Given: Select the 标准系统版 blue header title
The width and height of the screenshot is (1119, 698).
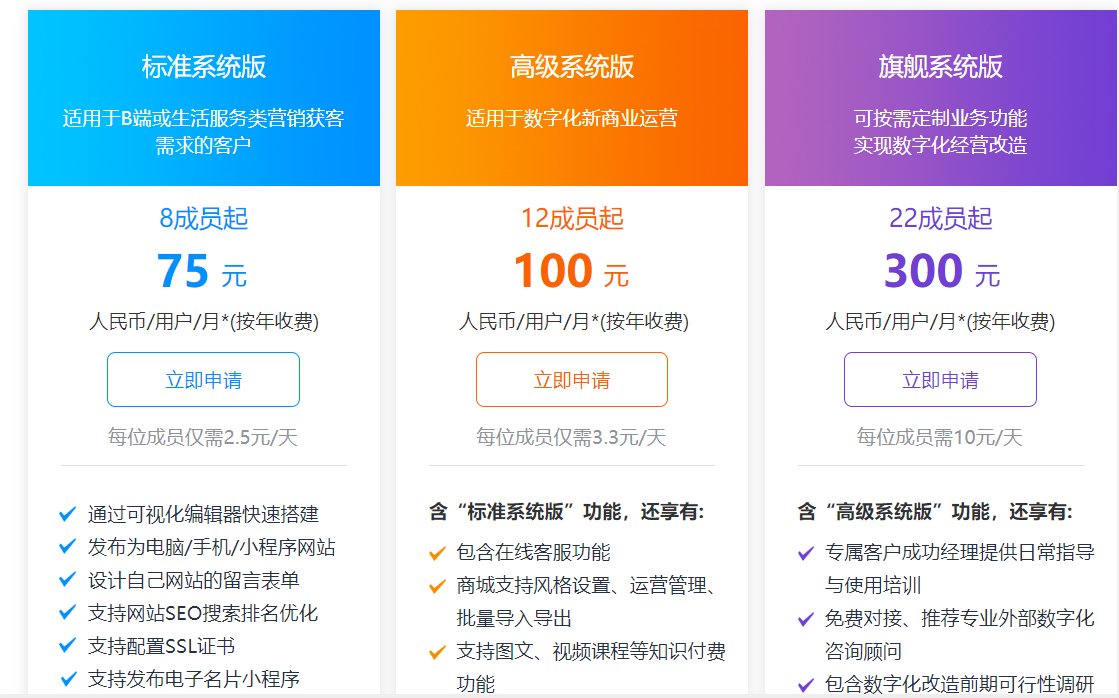Looking at the screenshot, I should click(203, 67).
